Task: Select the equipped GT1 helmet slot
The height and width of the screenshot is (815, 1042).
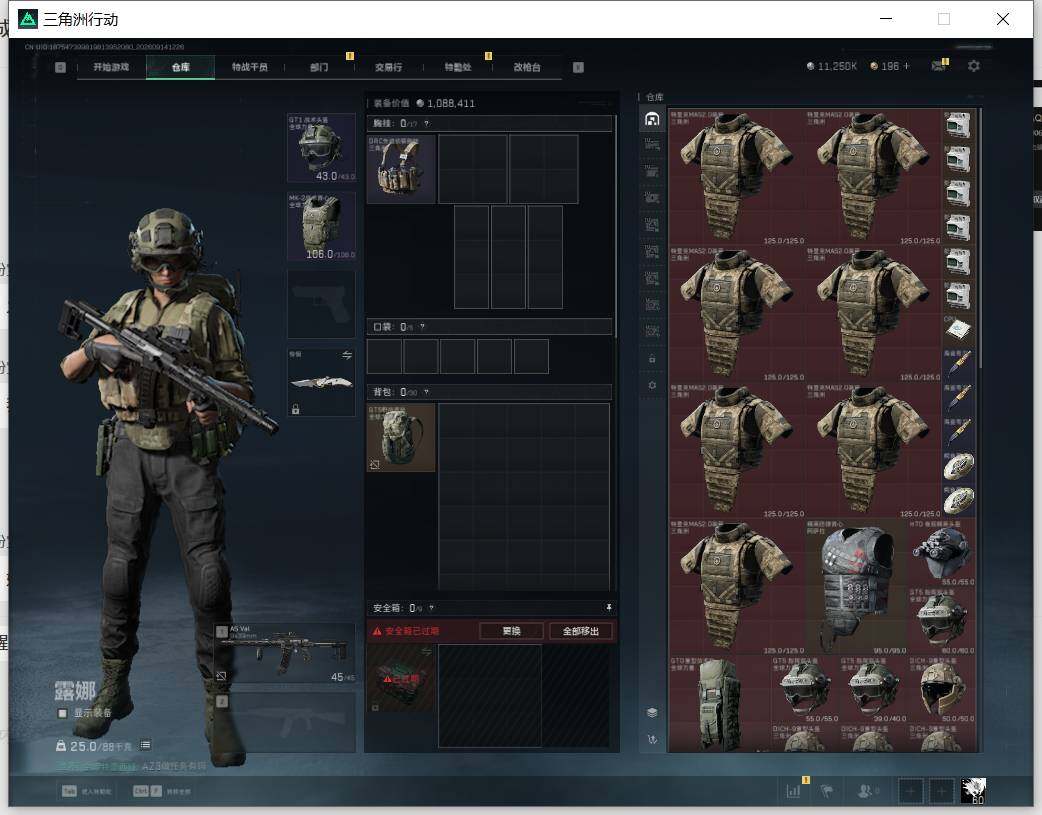Action: click(x=321, y=148)
